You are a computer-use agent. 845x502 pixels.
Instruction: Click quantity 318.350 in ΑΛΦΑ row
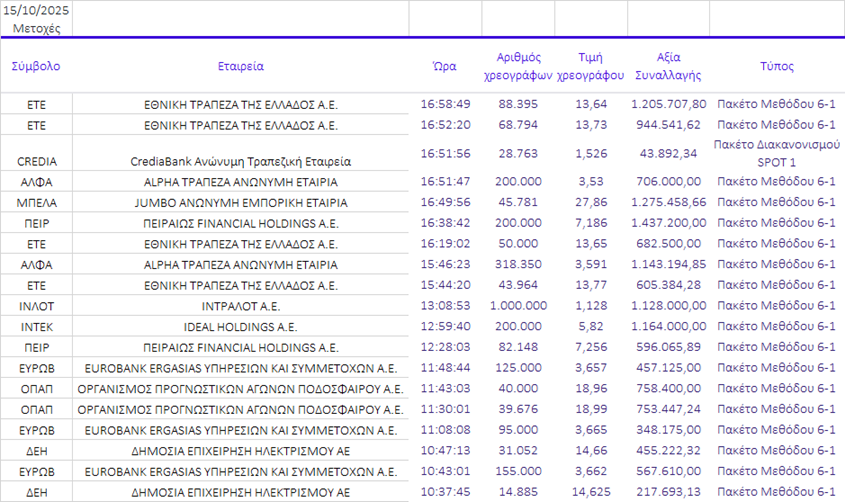coord(518,264)
